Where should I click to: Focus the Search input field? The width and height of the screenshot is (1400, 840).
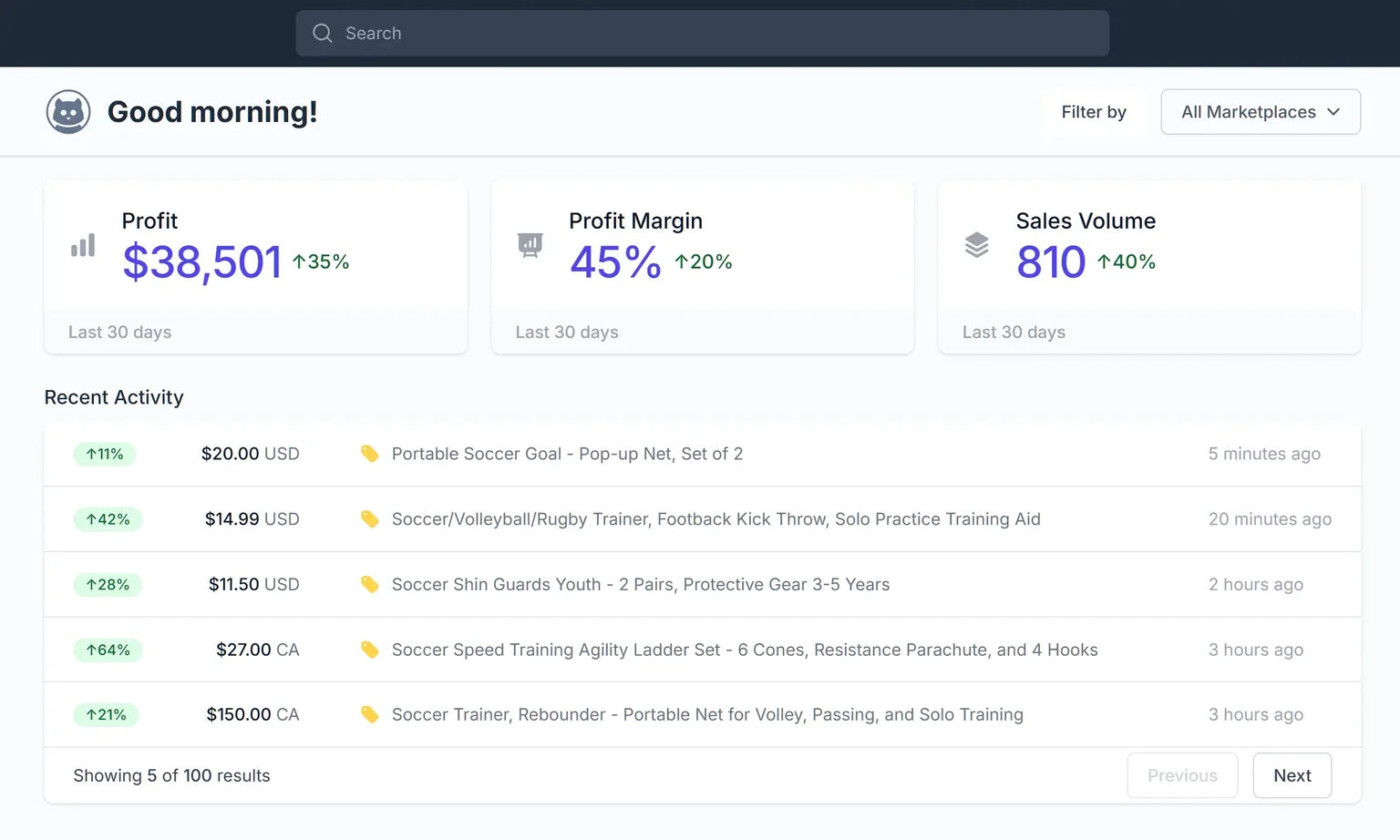tap(703, 34)
